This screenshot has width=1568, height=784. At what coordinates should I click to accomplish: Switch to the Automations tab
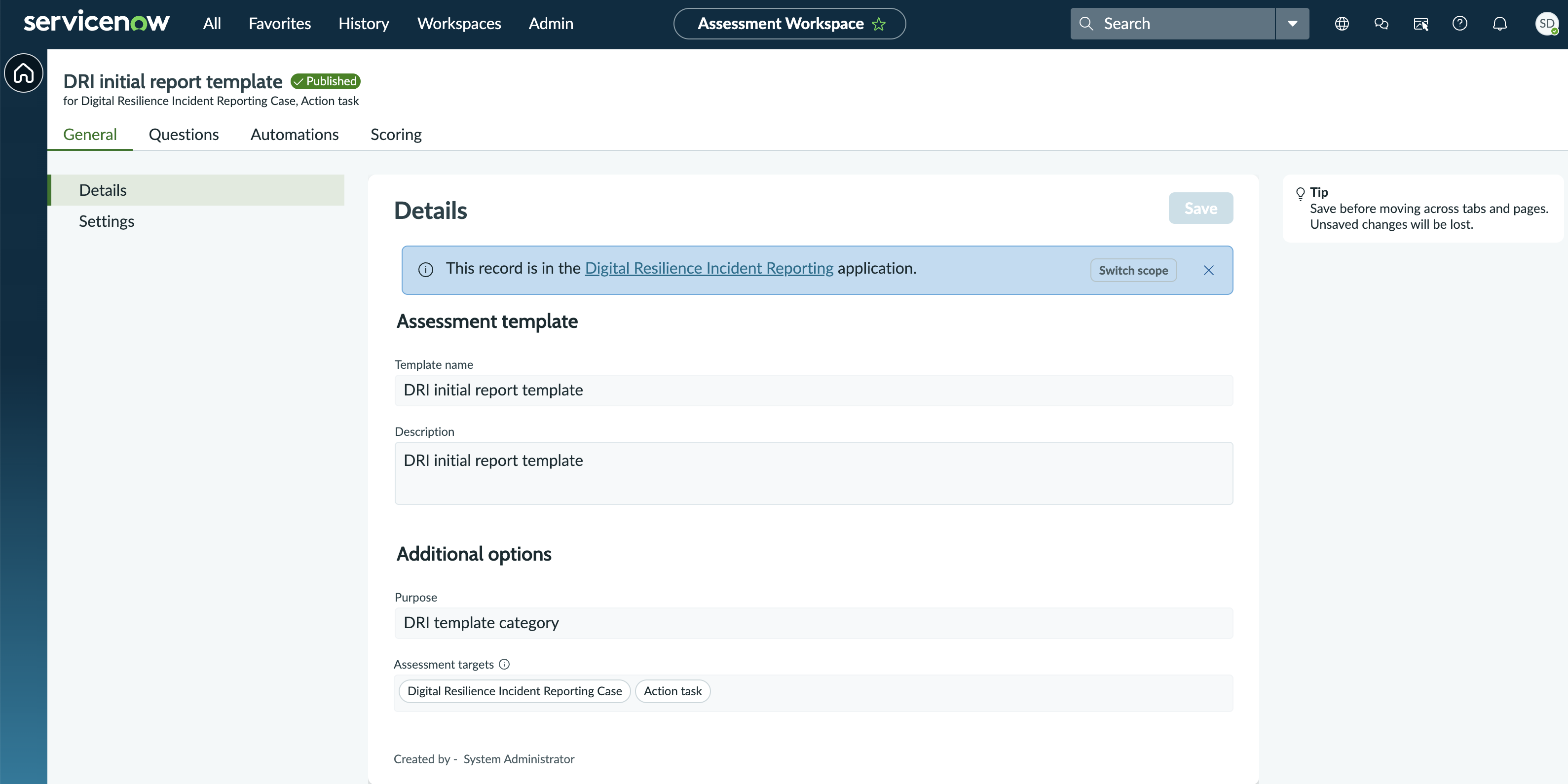point(295,135)
